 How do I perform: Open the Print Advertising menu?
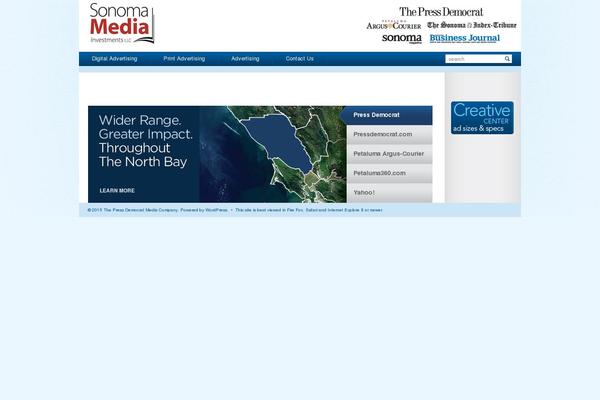(x=184, y=59)
